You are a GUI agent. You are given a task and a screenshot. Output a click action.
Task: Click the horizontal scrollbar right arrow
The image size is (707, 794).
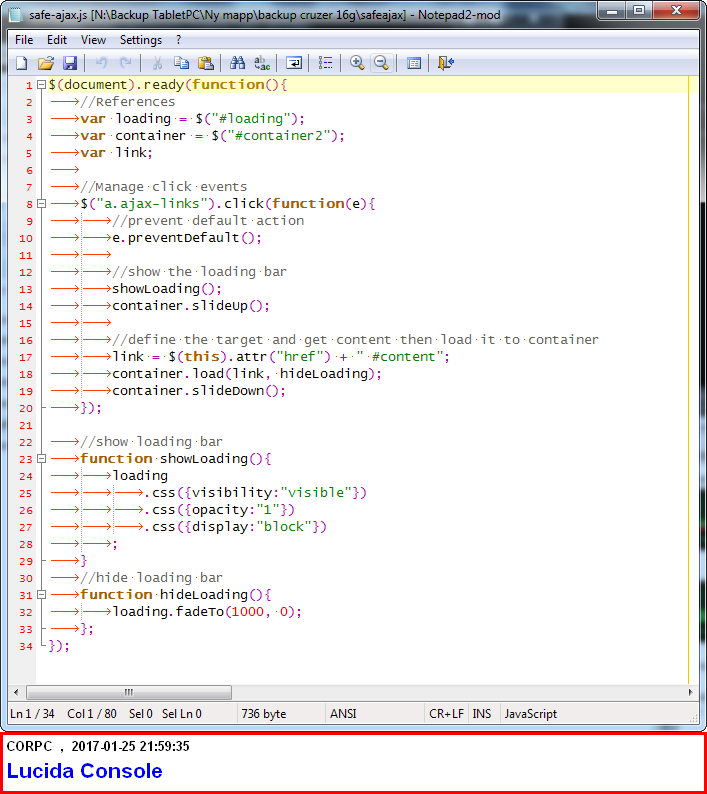click(690, 692)
